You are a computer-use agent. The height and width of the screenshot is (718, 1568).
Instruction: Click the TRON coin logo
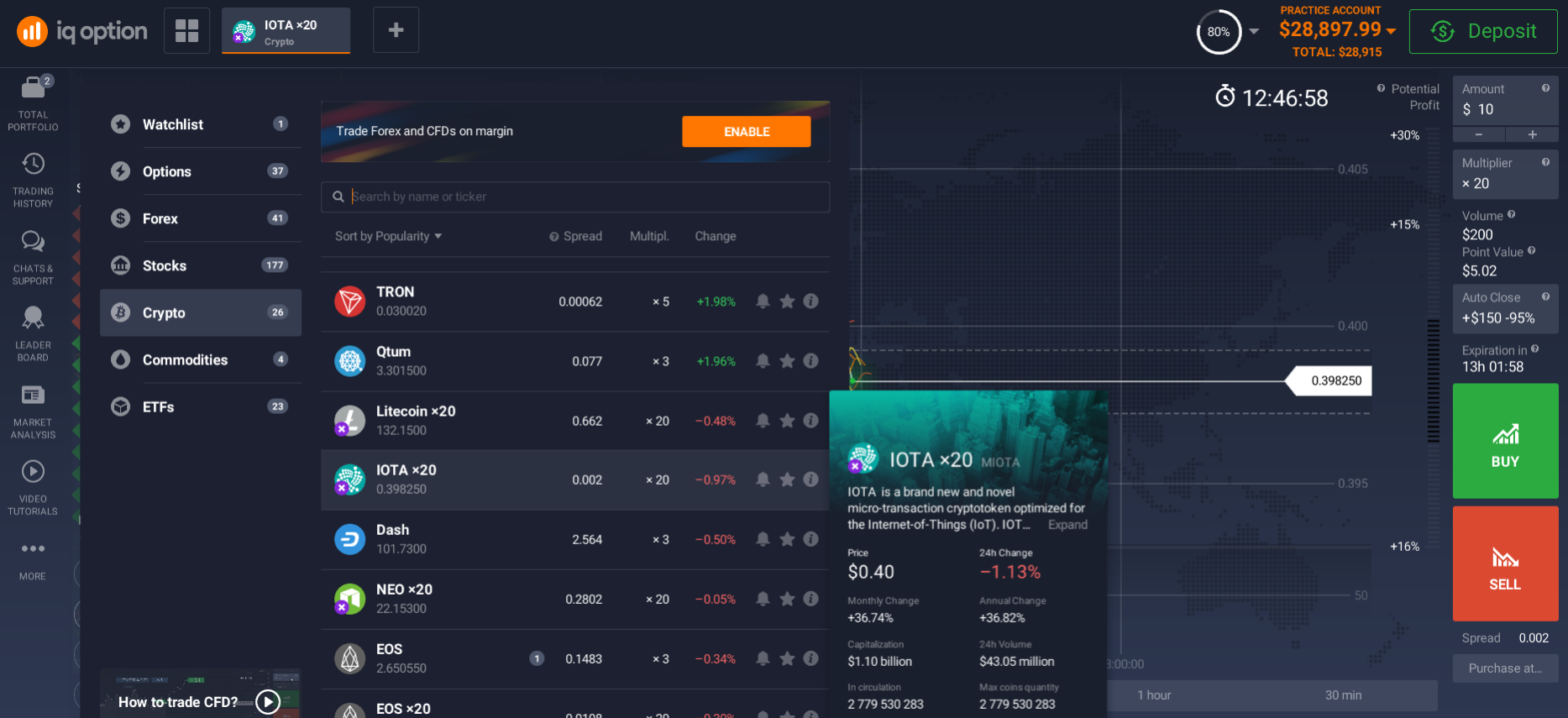pyautogui.click(x=349, y=301)
